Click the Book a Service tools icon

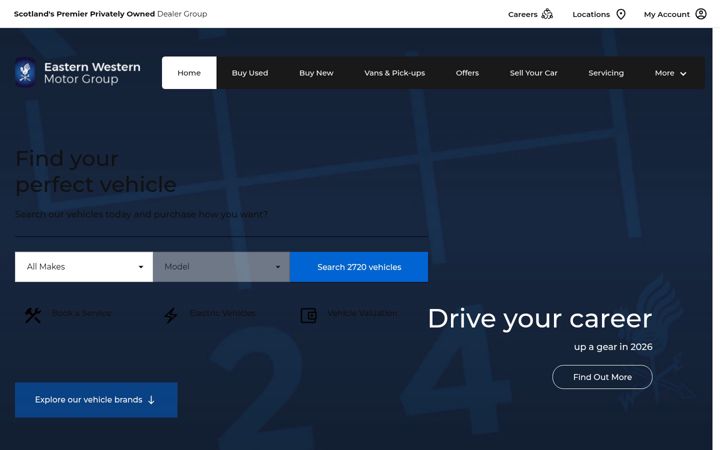pos(33,315)
